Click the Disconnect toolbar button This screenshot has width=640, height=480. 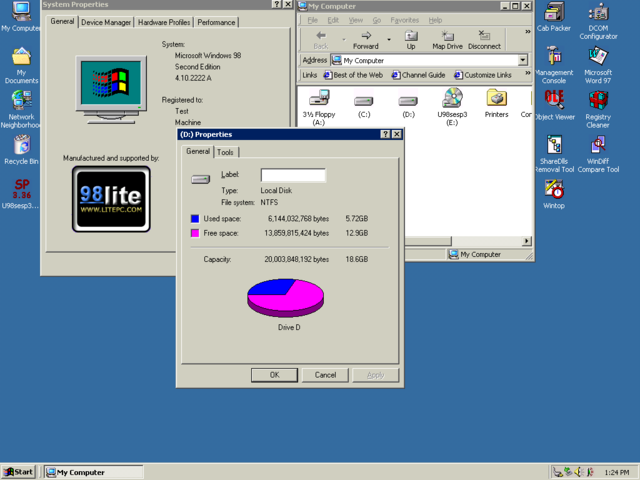click(484, 40)
